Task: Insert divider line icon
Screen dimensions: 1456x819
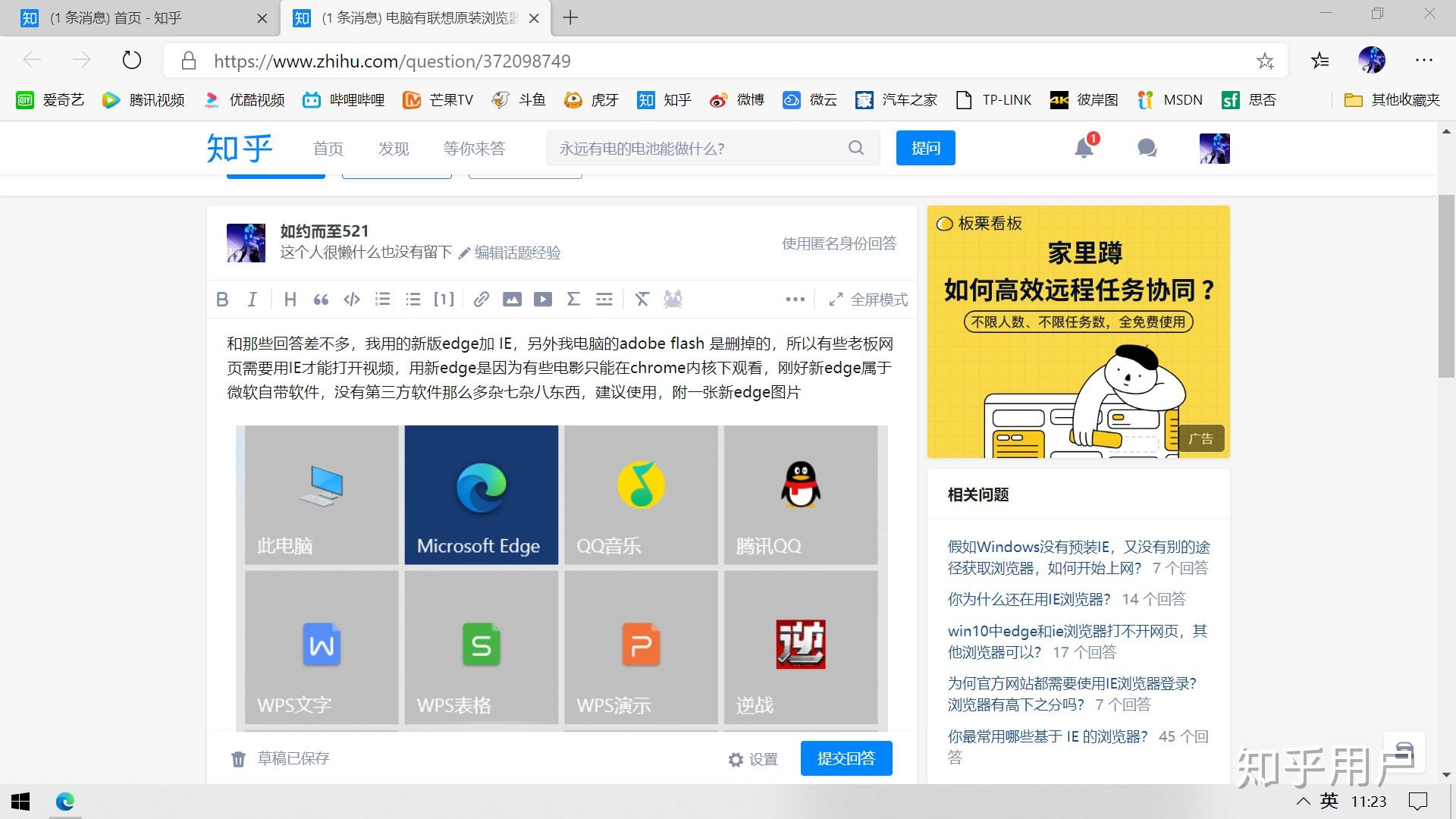Action: 604,300
